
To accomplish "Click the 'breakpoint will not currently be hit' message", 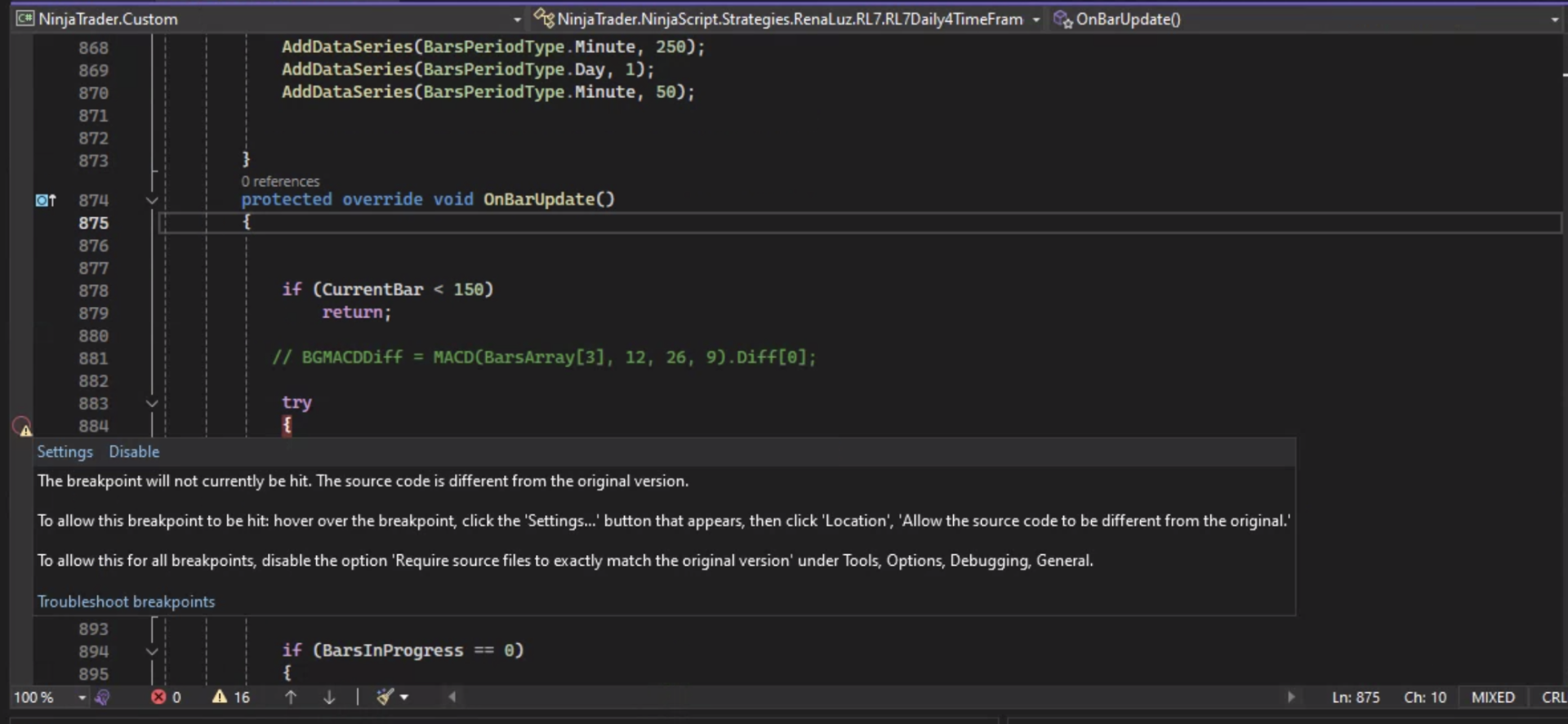I will (x=363, y=482).
